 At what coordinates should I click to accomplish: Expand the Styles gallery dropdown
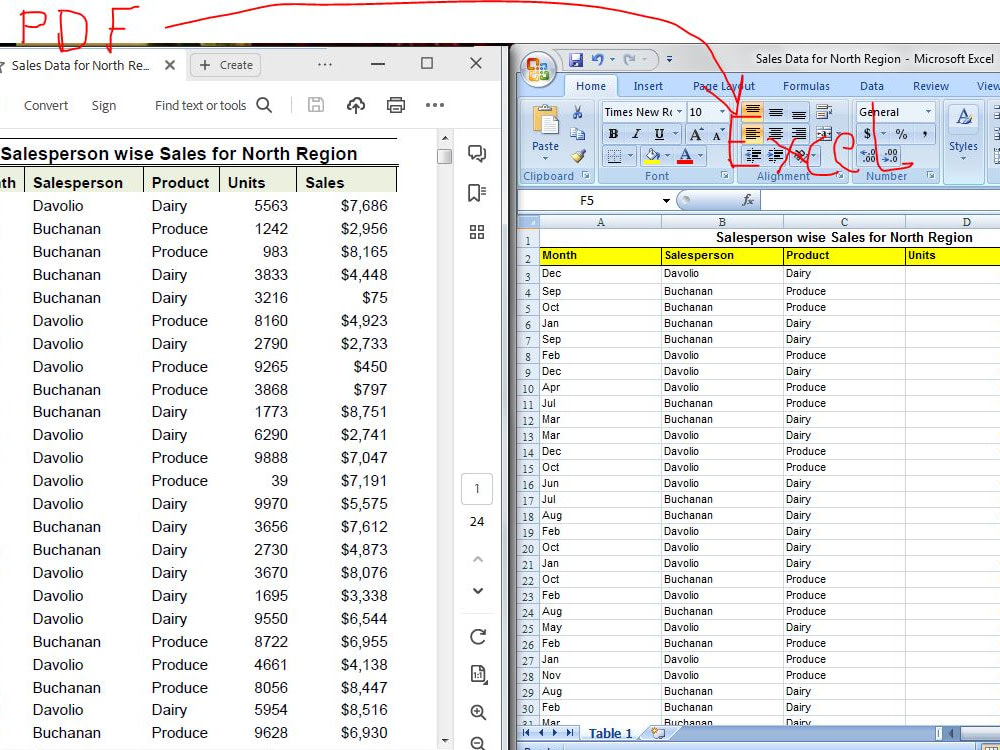[x=963, y=157]
